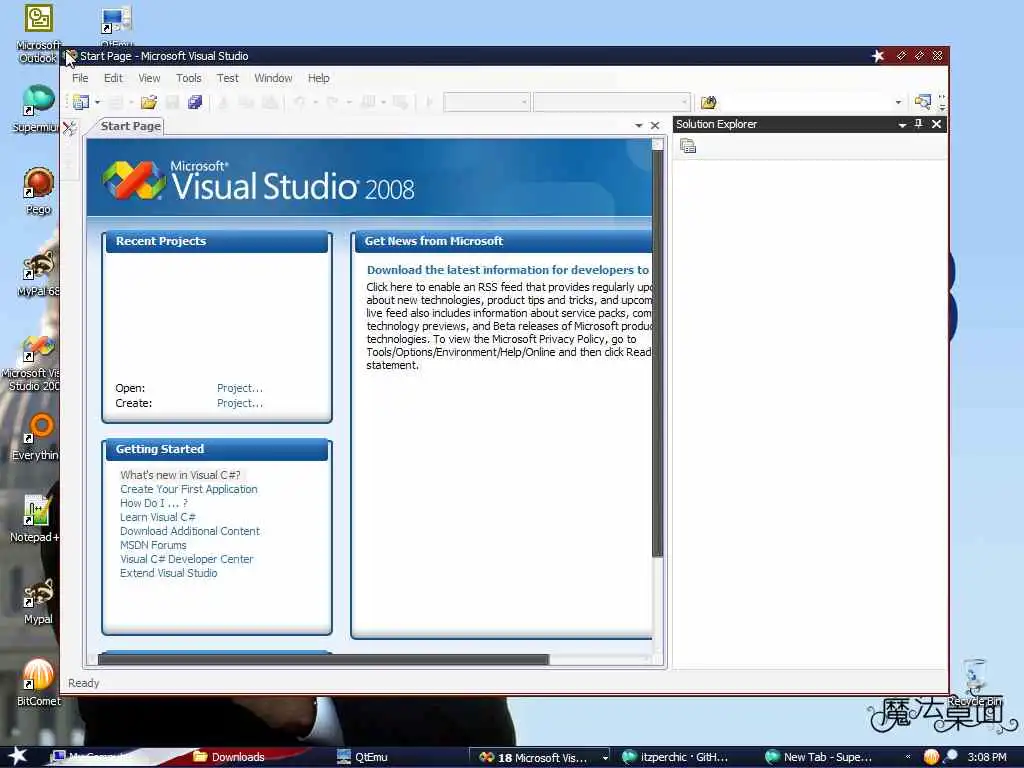Open the Pego desktop shortcut

pos(38,191)
